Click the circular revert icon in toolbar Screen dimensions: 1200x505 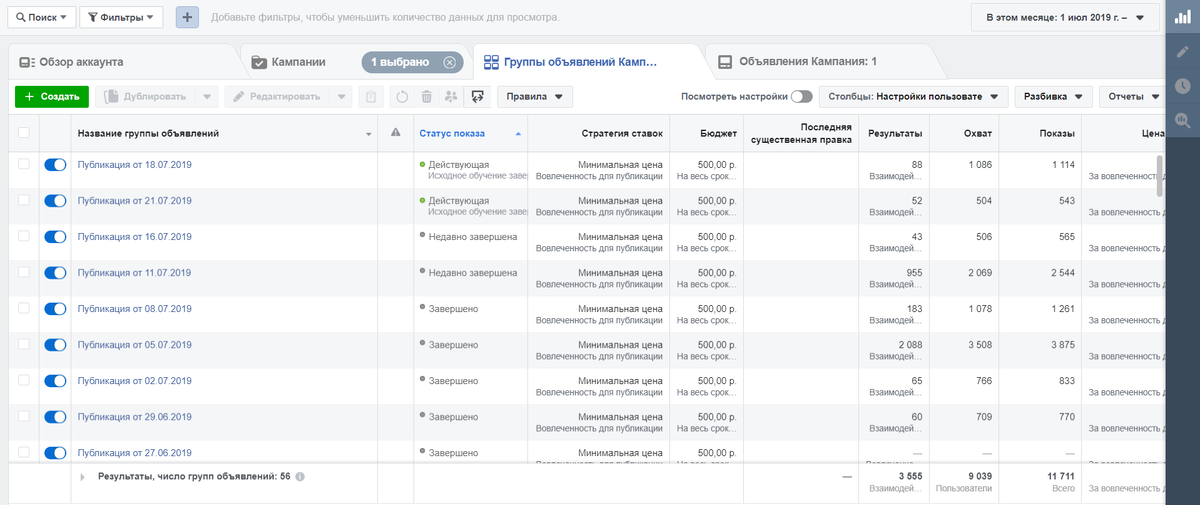pyautogui.click(x=401, y=97)
